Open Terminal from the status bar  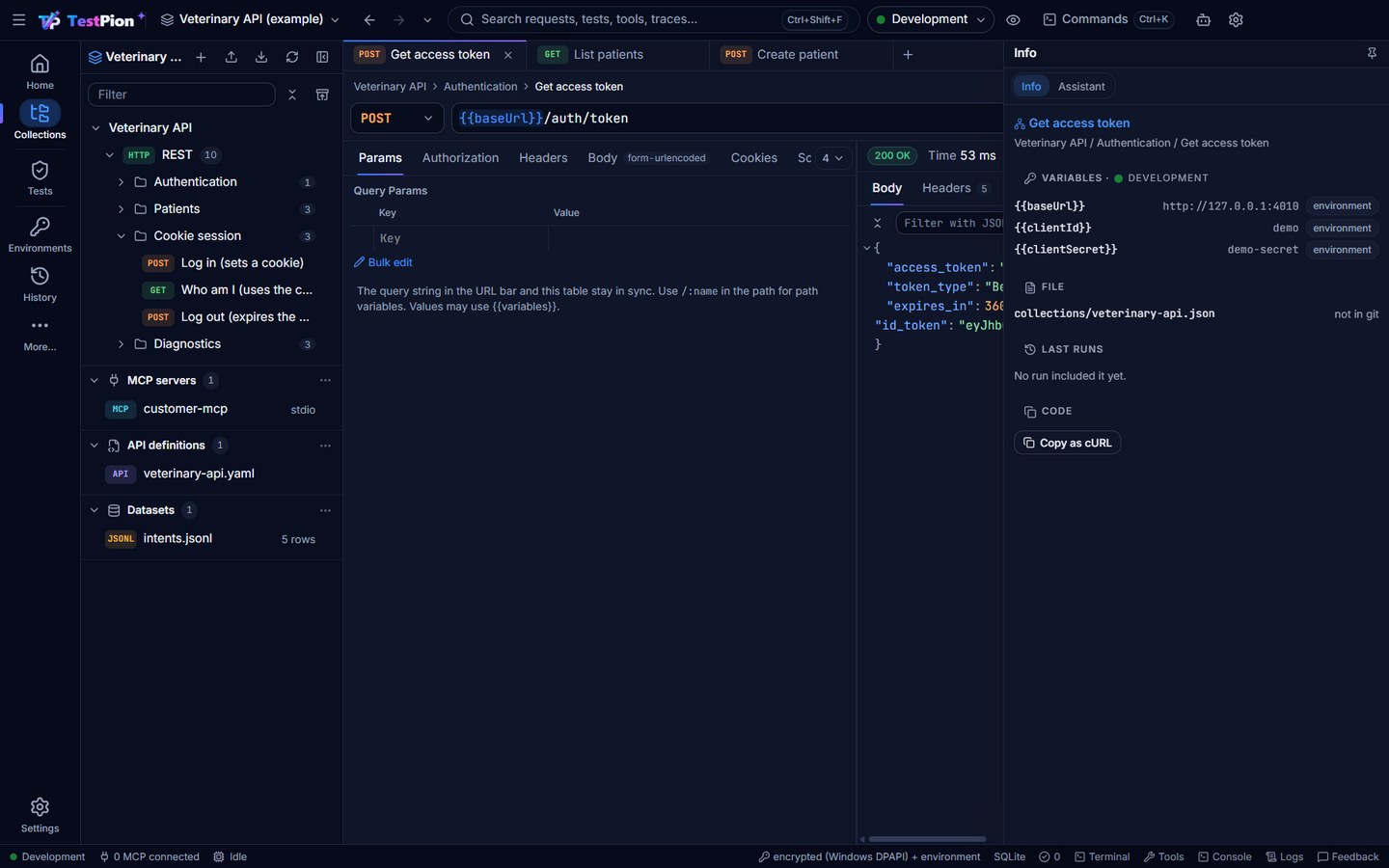[x=1103, y=856]
